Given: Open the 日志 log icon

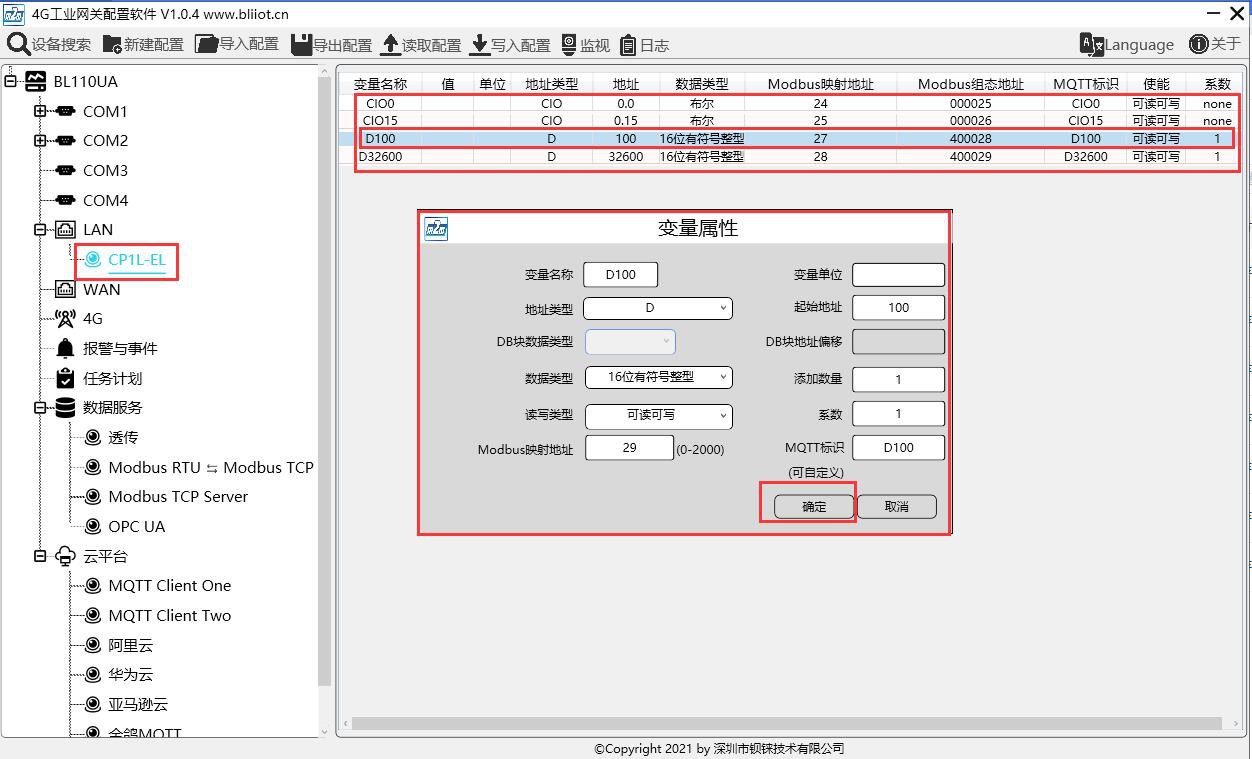Looking at the screenshot, I should [628, 45].
